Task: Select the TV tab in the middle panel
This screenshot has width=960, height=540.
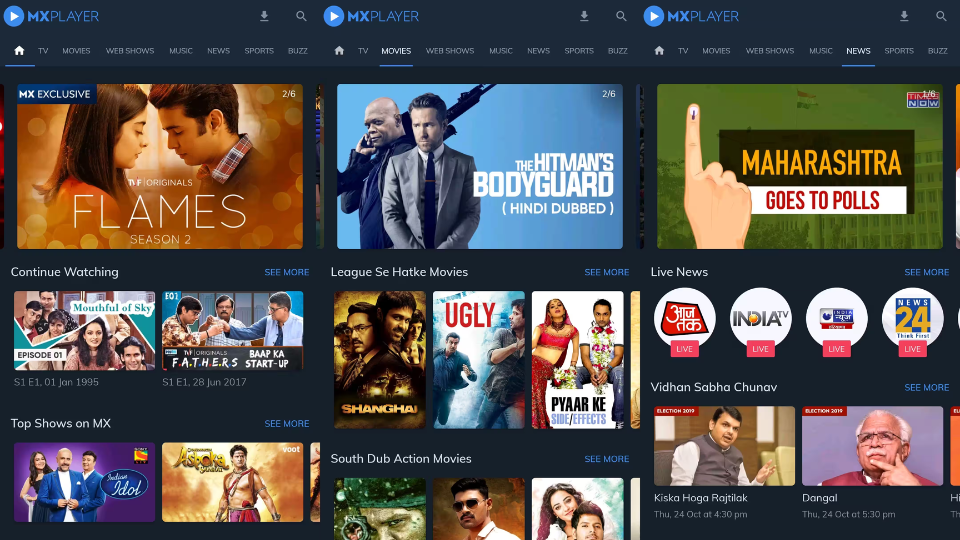Action: [363, 51]
